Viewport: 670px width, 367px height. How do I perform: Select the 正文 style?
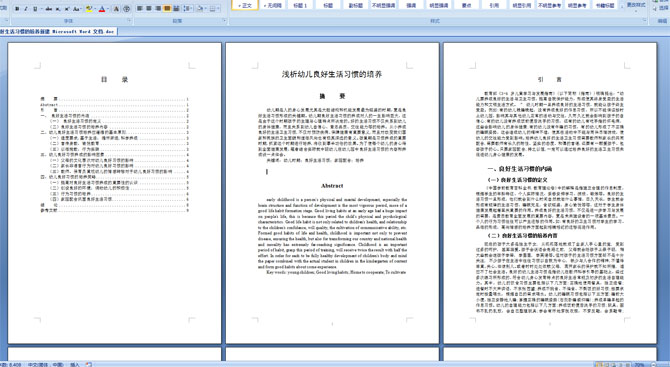click(245, 5)
